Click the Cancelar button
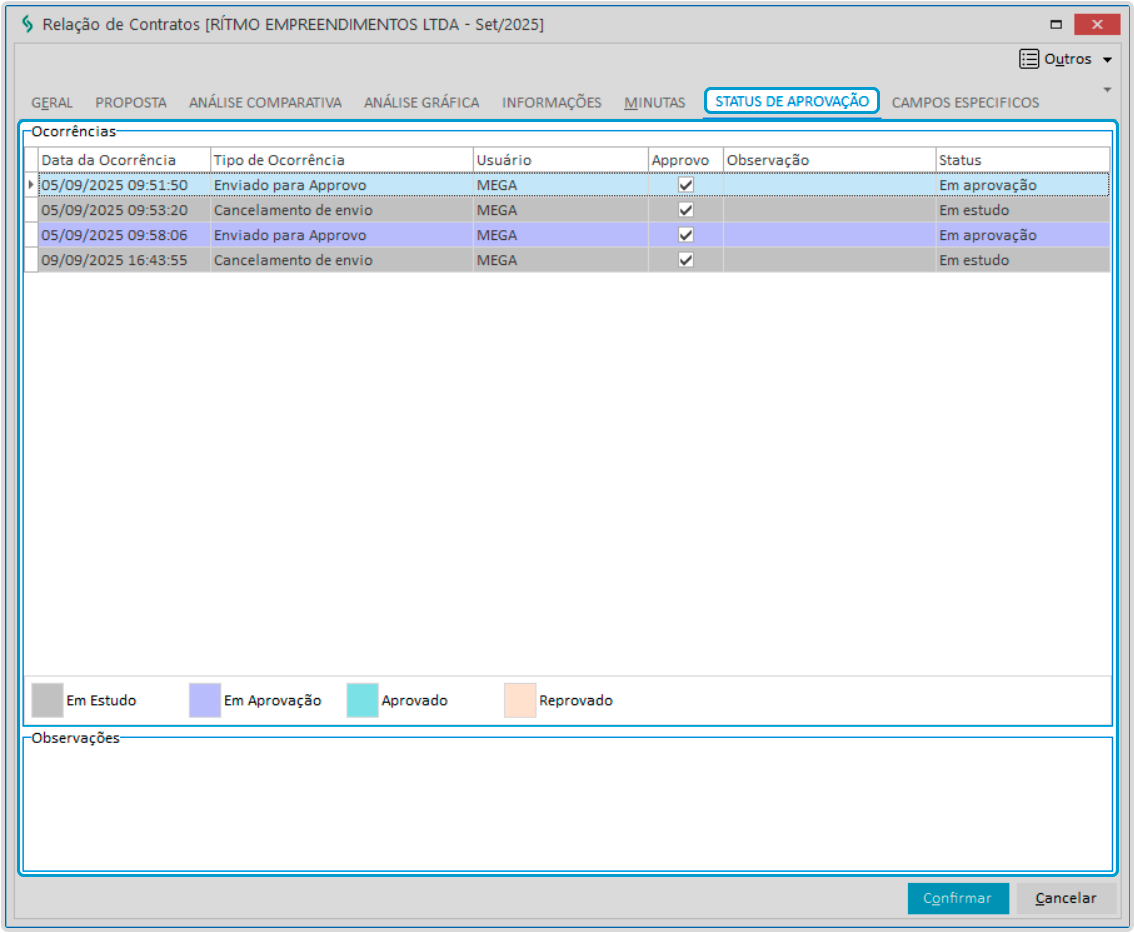 [x=1065, y=898]
